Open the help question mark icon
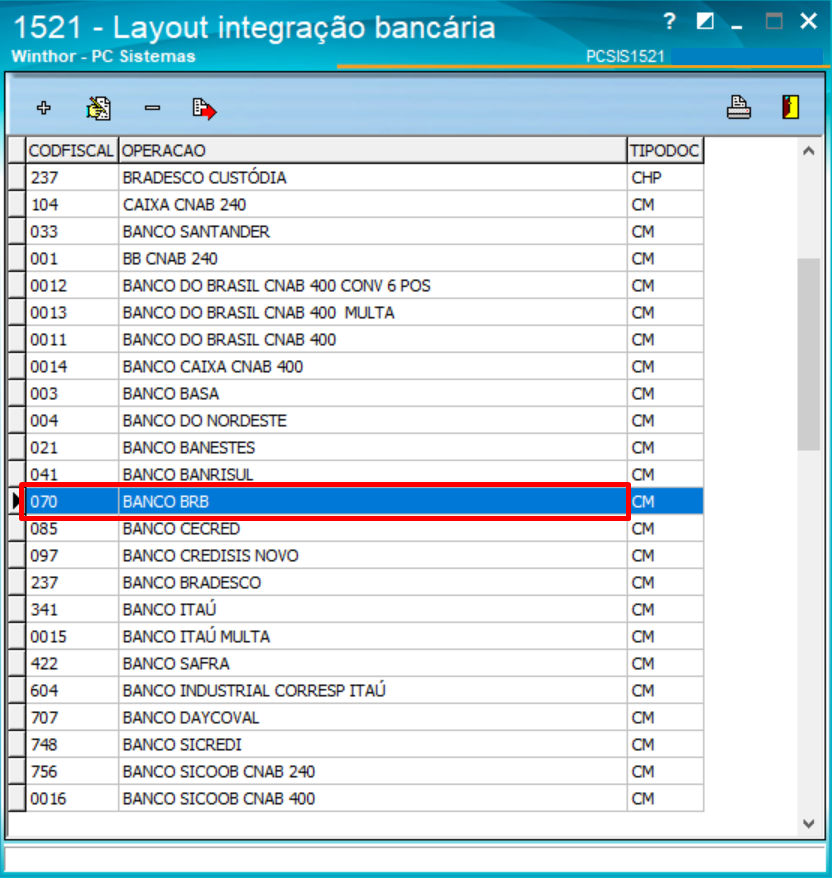 click(x=669, y=22)
